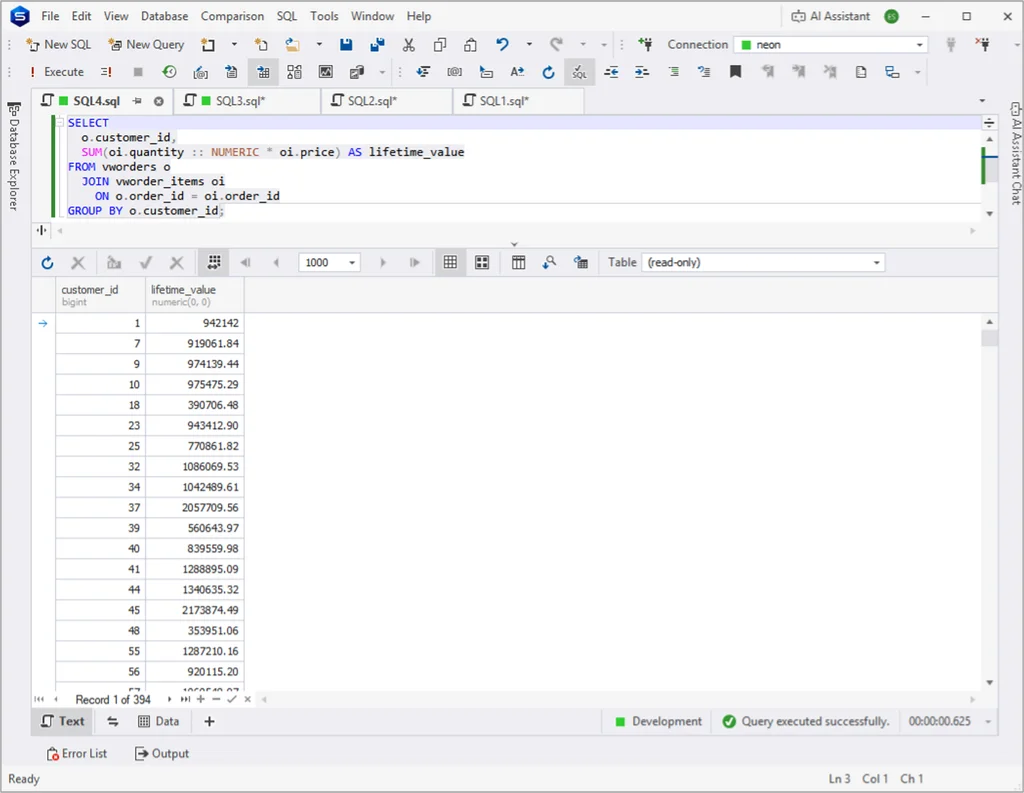Open the execution time dropdown in status bar

click(x=987, y=722)
